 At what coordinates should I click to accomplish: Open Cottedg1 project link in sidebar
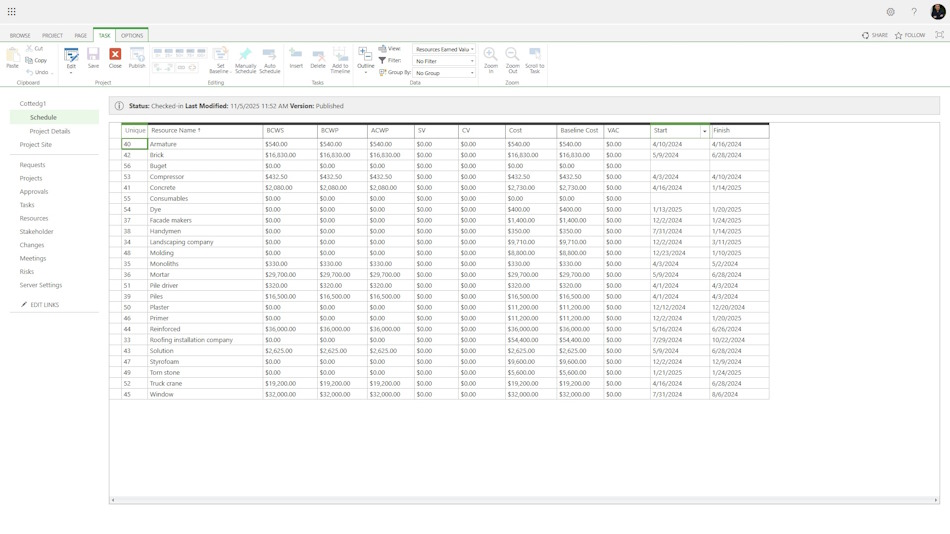pos(33,104)
